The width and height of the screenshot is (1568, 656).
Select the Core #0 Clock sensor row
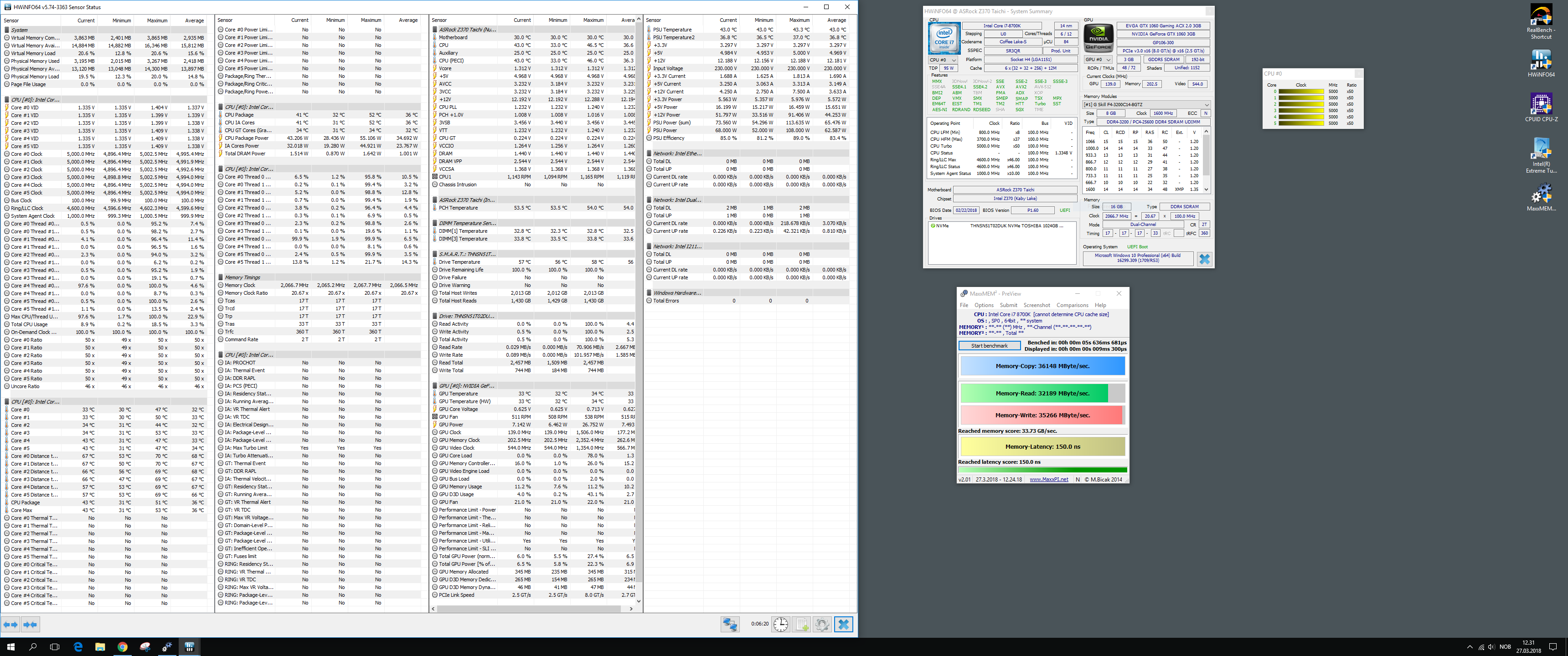(x=105, y=154)
